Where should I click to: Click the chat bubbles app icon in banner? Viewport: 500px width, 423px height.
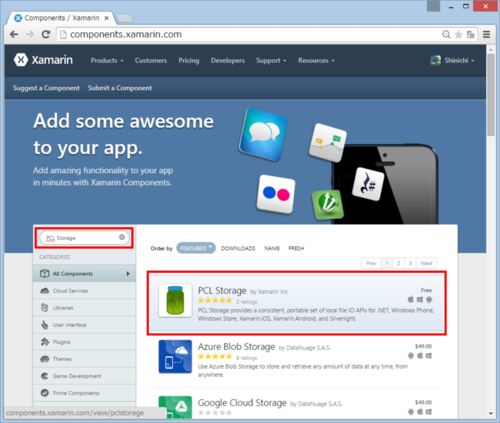coord(264,135)
